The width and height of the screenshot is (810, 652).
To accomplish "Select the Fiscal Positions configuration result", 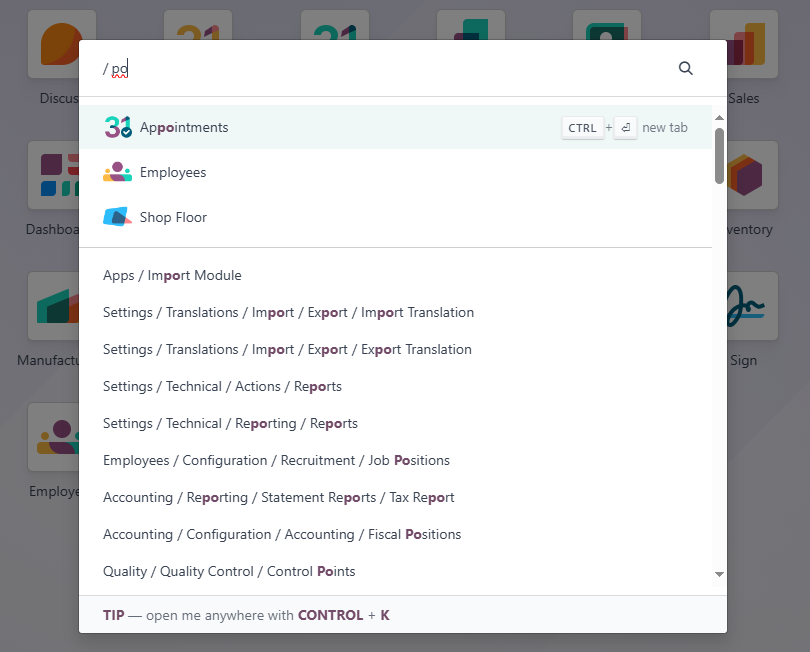I will (282, 534).
